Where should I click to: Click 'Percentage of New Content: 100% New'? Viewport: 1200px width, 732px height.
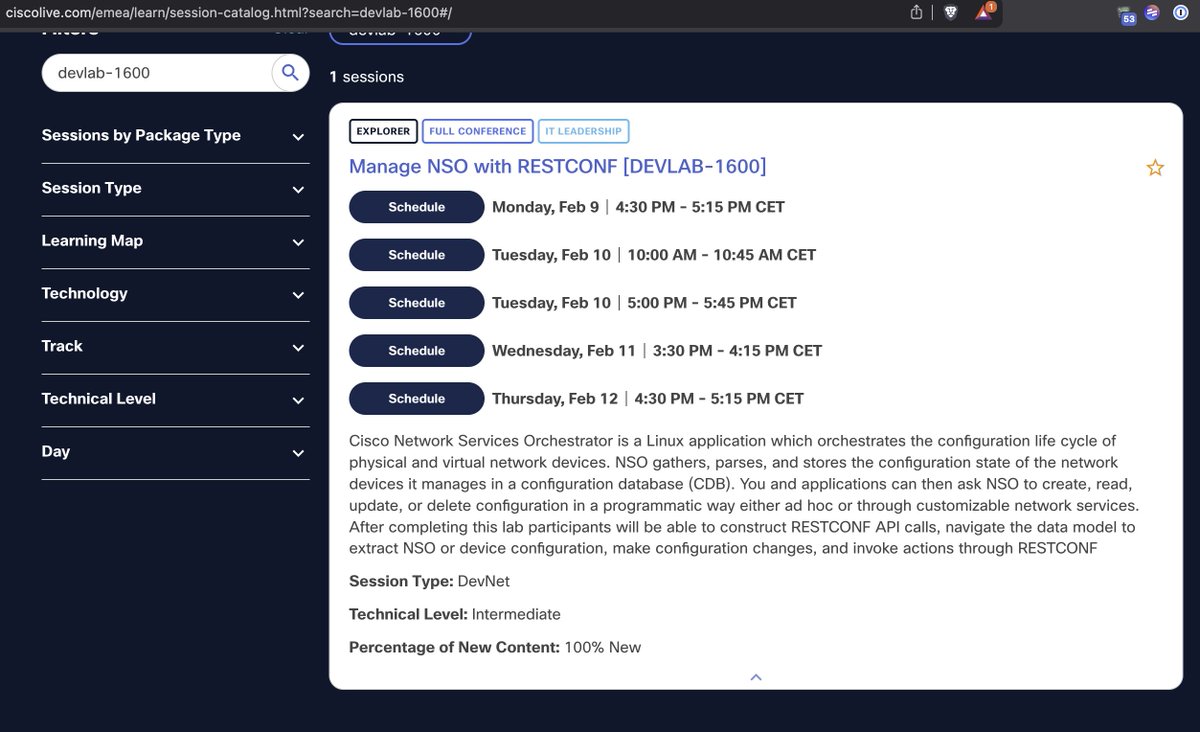point(495,647)
